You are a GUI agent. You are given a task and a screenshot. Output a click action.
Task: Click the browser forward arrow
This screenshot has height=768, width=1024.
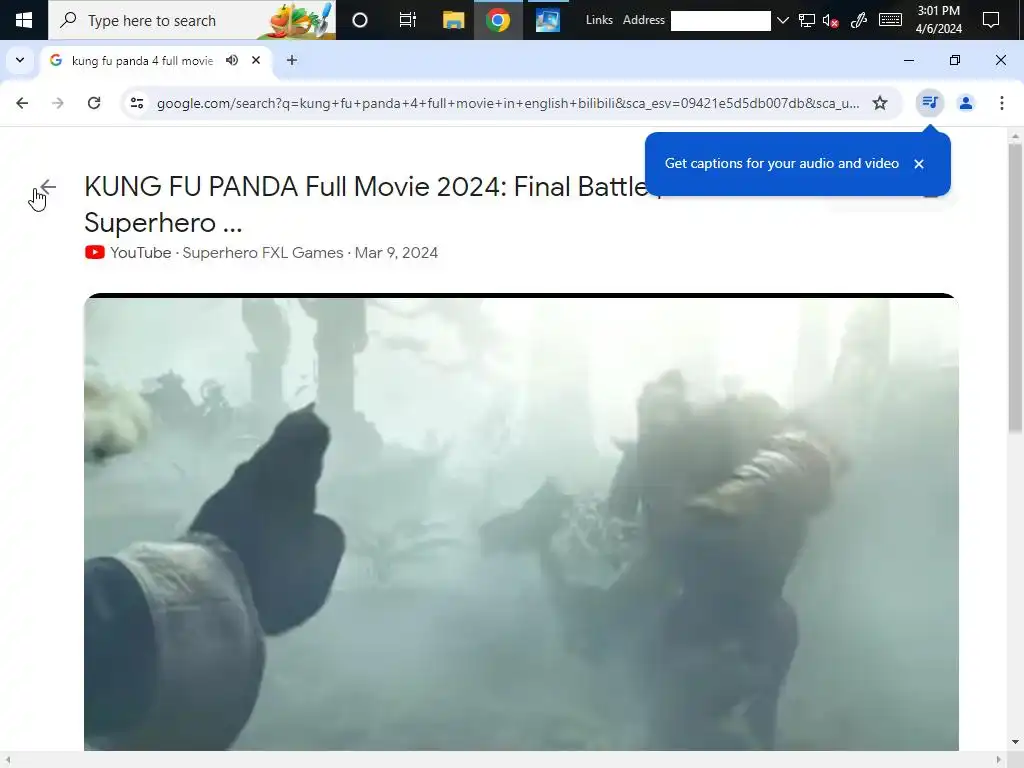[x=57, y=103]
